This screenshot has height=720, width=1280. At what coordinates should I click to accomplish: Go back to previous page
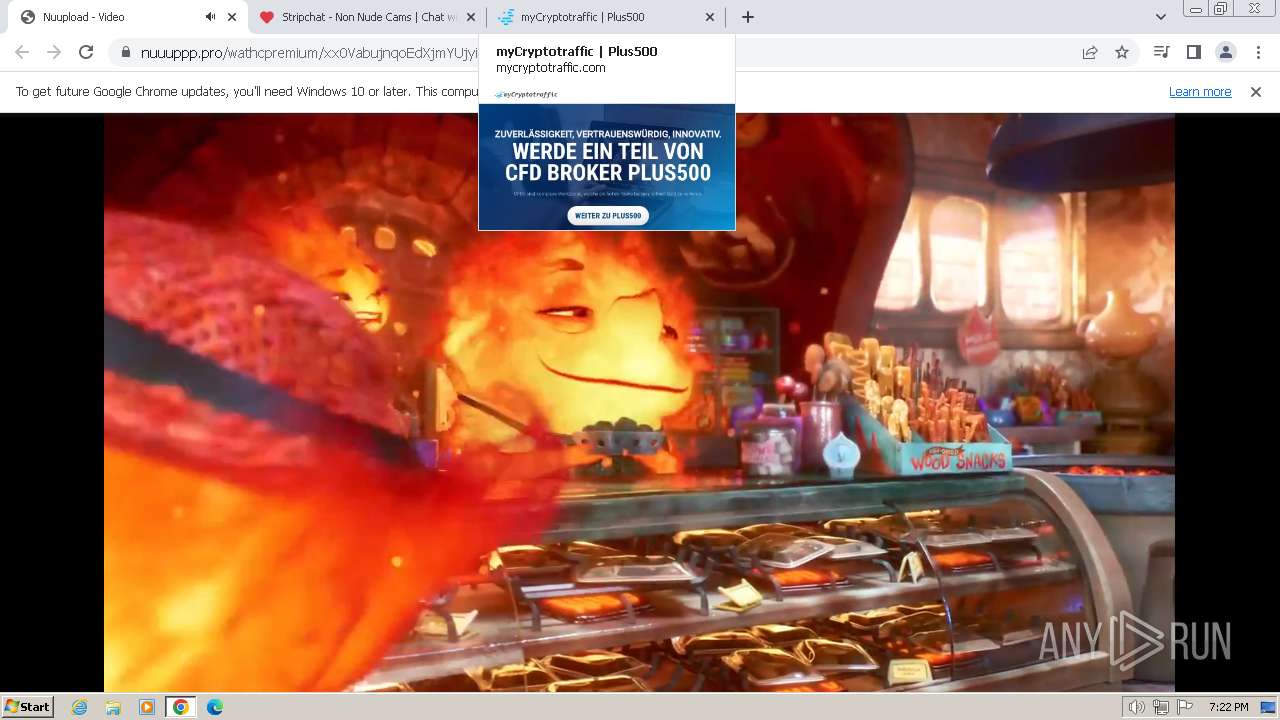22,52
